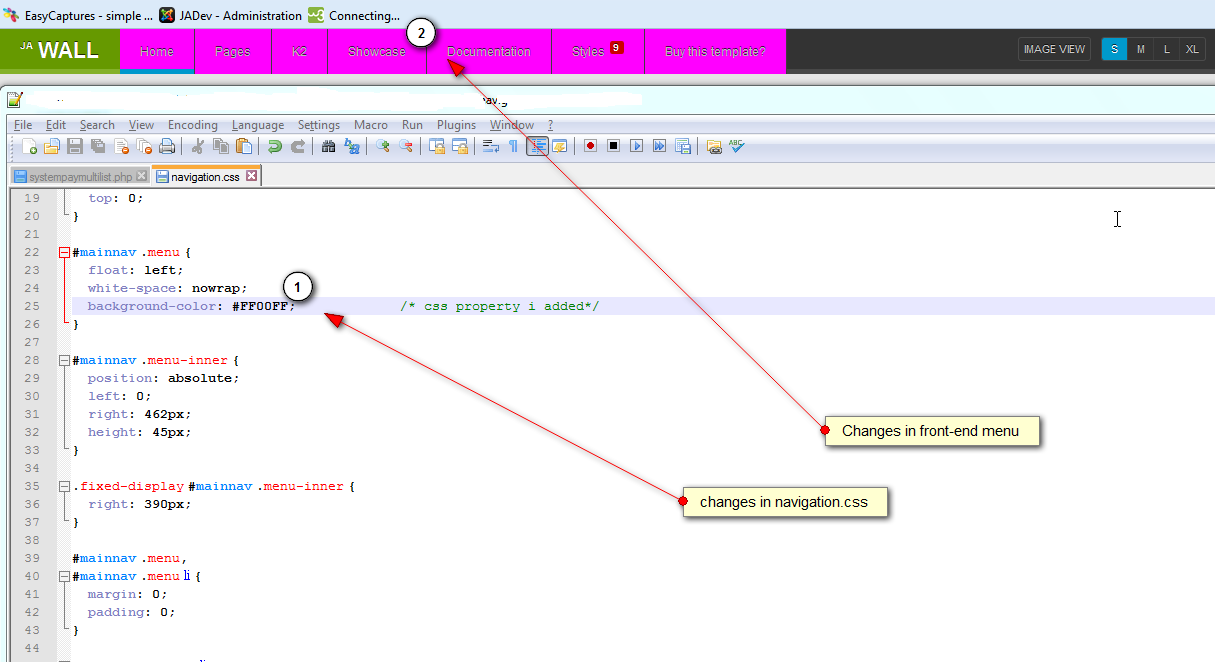The image size is (1215, 662).
Task: Toggle indent guide toolbar button
Action: click(537, 146)
